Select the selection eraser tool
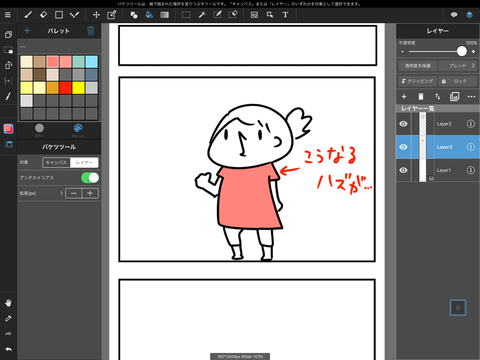The height and width of the screenshot is (360, 480). click(233, 15)
